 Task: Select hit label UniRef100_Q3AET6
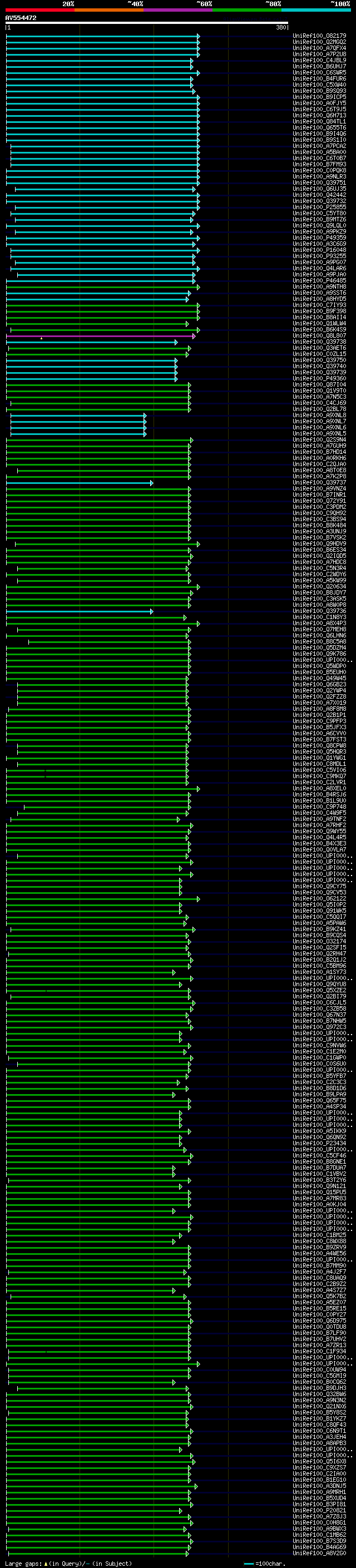point(319,348)
